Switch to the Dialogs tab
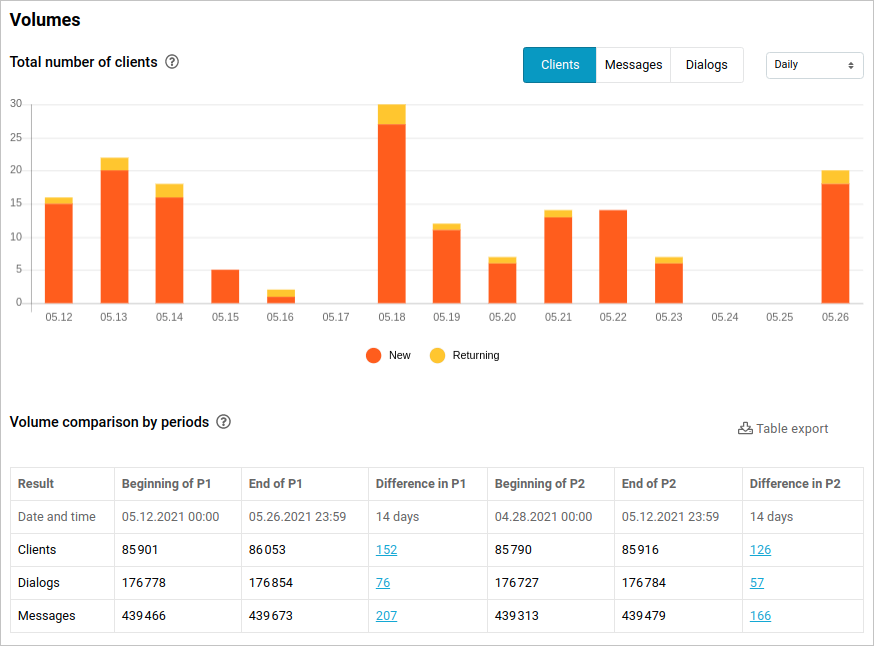The image size is (874, 646). pyautogui.click(x=706, y=65)
